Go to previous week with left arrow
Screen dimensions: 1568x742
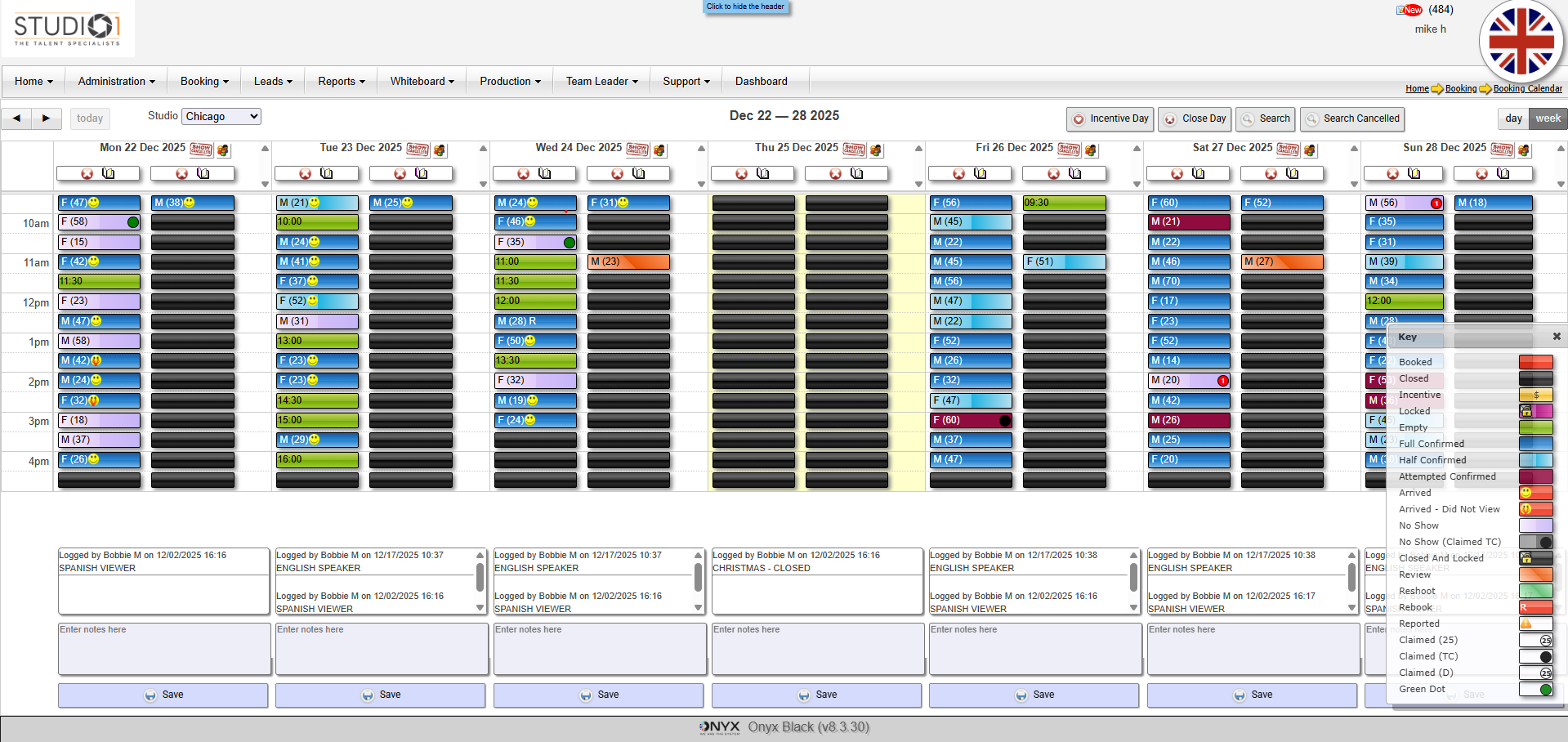(16, 118)
